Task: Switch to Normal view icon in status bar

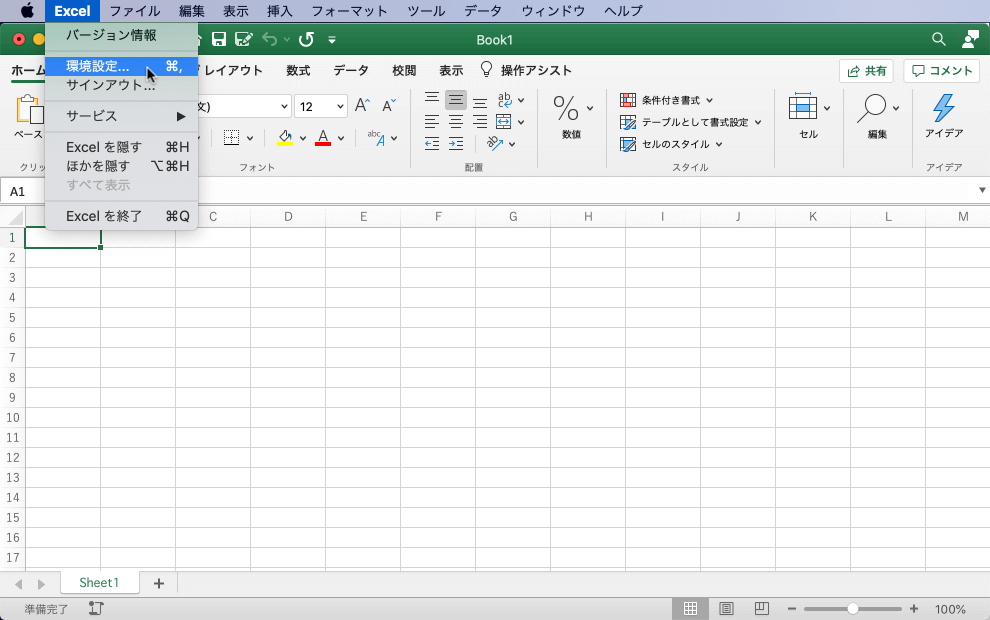Action: pyautogui.click(x=690, y=609)
